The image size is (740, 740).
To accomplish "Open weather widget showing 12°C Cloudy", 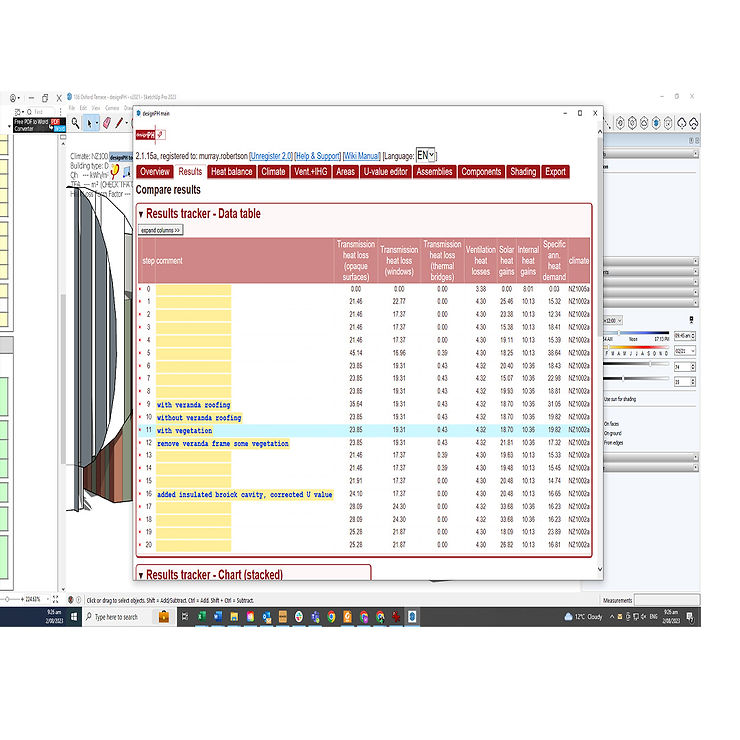I will [583, 616].
